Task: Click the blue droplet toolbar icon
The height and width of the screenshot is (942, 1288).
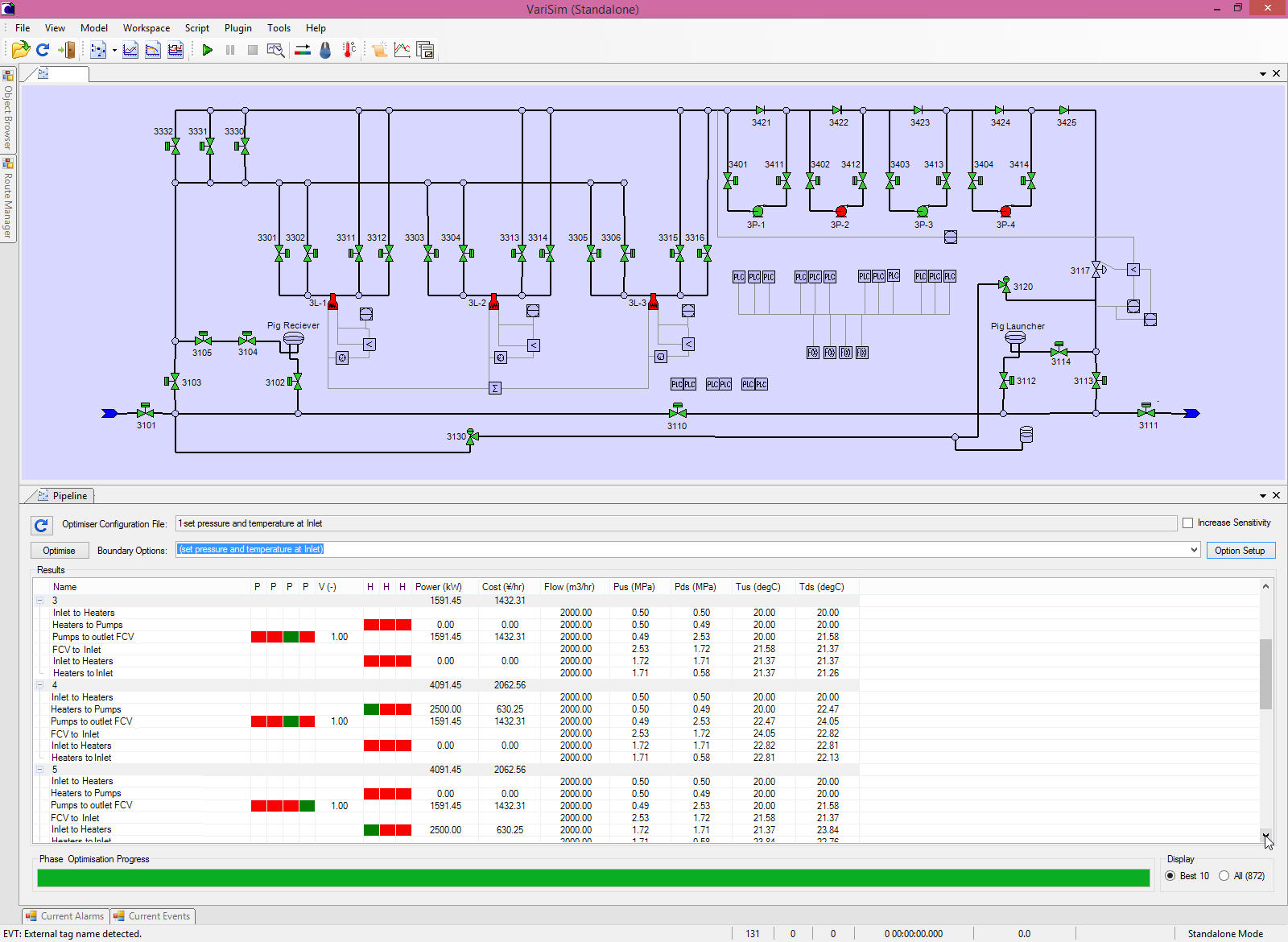Action: click(325, 50)
